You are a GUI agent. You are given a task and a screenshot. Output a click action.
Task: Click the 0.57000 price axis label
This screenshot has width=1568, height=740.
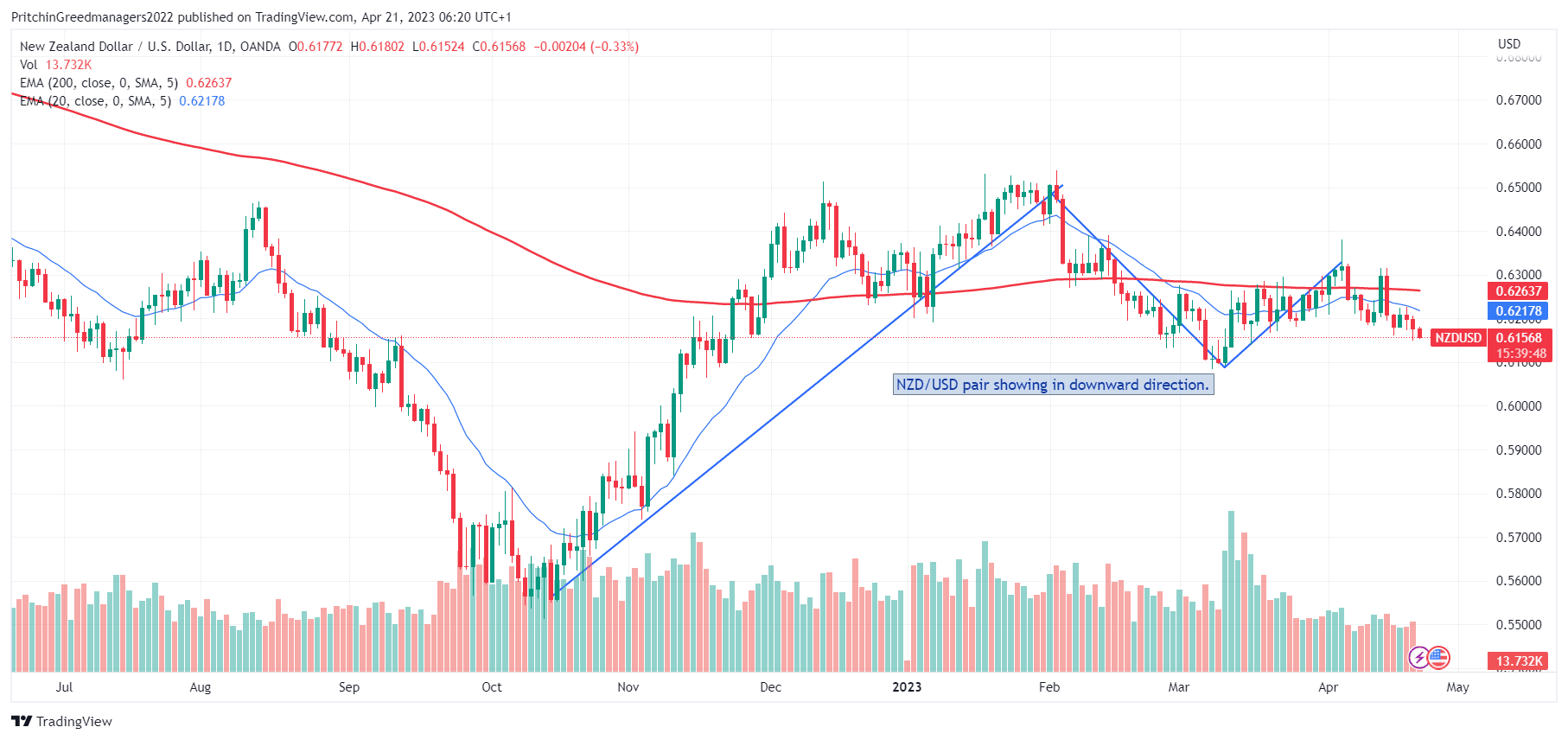pyautogui.click(x=1519, y=538)
